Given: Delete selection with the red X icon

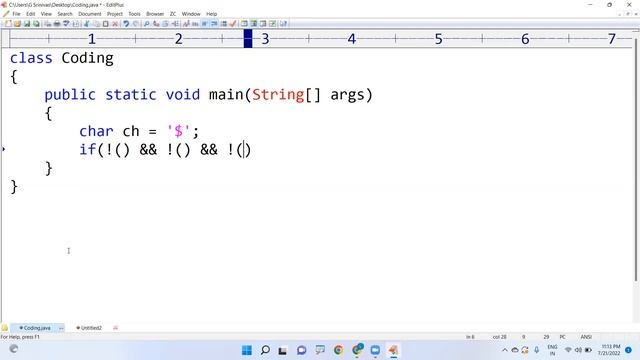Looking at the screenshot, I should point(115,24).
